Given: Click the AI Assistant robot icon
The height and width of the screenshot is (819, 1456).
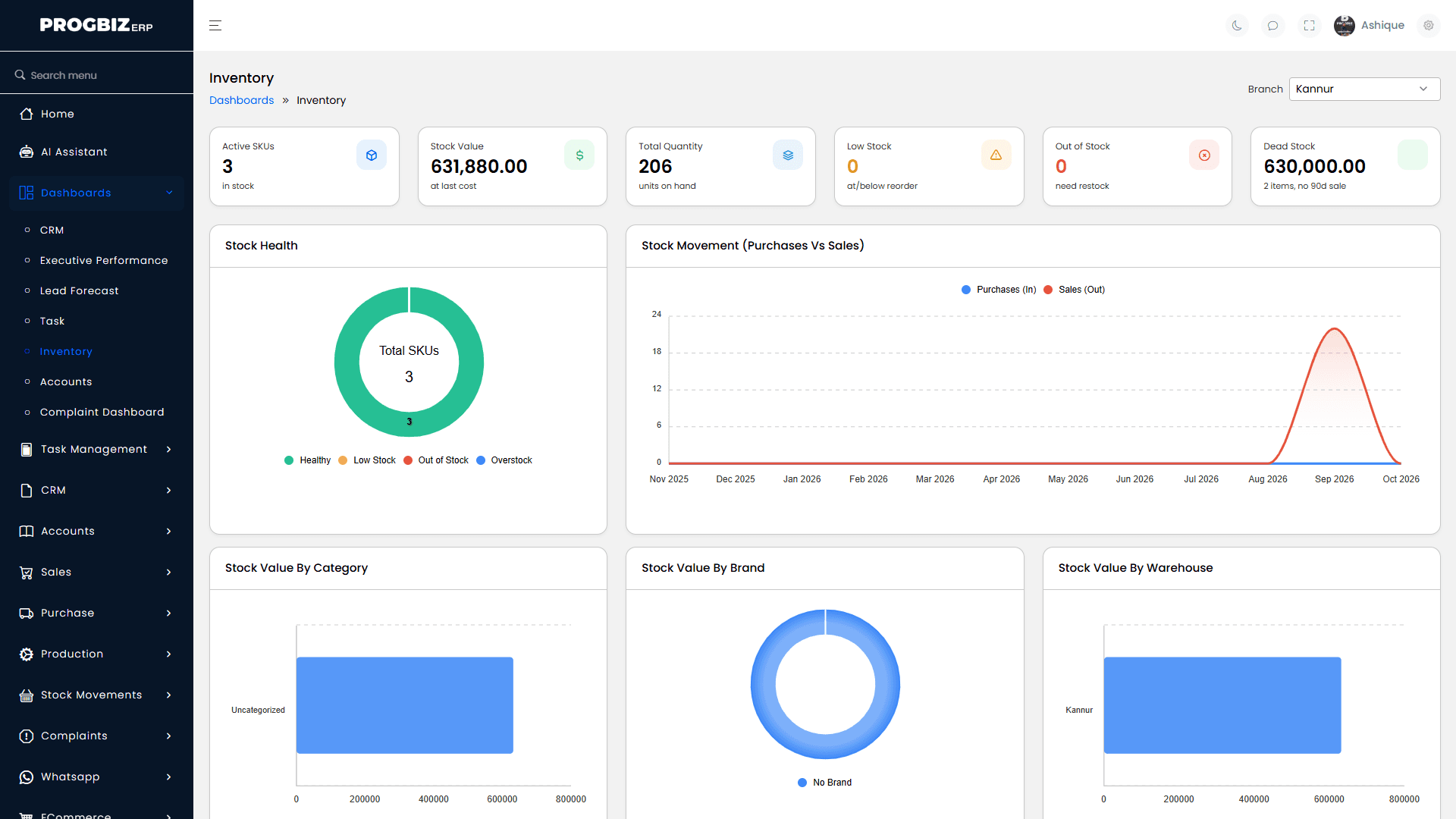Looking at the screenshot, I should (27, 152).
